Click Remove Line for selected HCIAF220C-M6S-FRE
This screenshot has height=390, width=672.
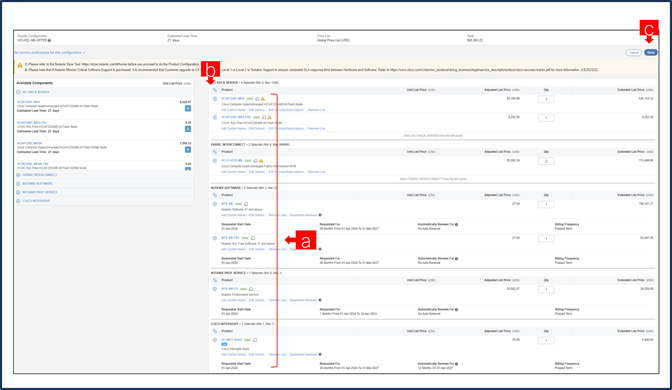317,129
